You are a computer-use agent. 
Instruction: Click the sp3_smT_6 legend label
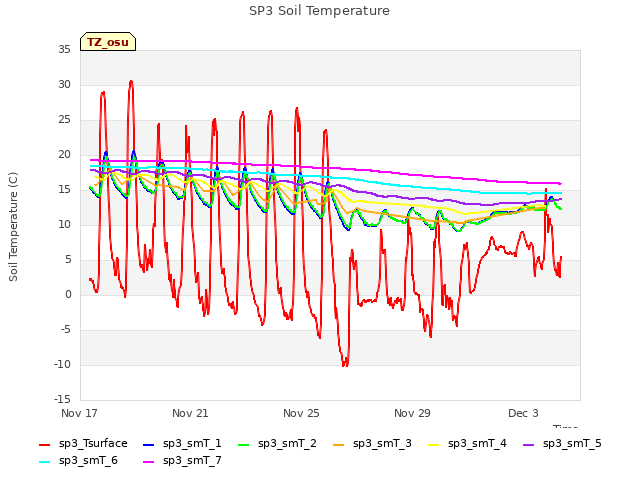pyautogui.click(x=88, y=461)
